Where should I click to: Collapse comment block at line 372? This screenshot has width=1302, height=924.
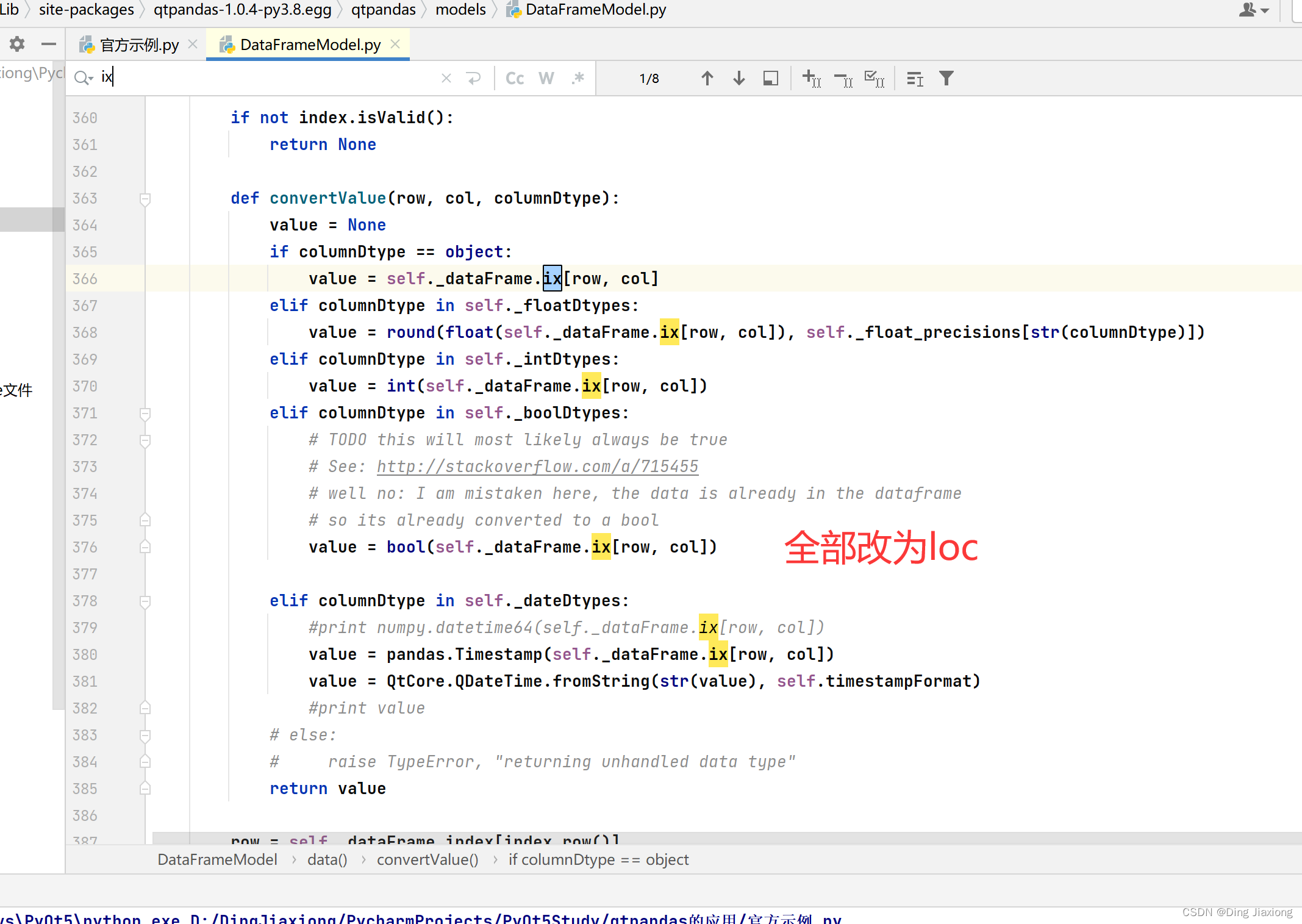[145, 440]
